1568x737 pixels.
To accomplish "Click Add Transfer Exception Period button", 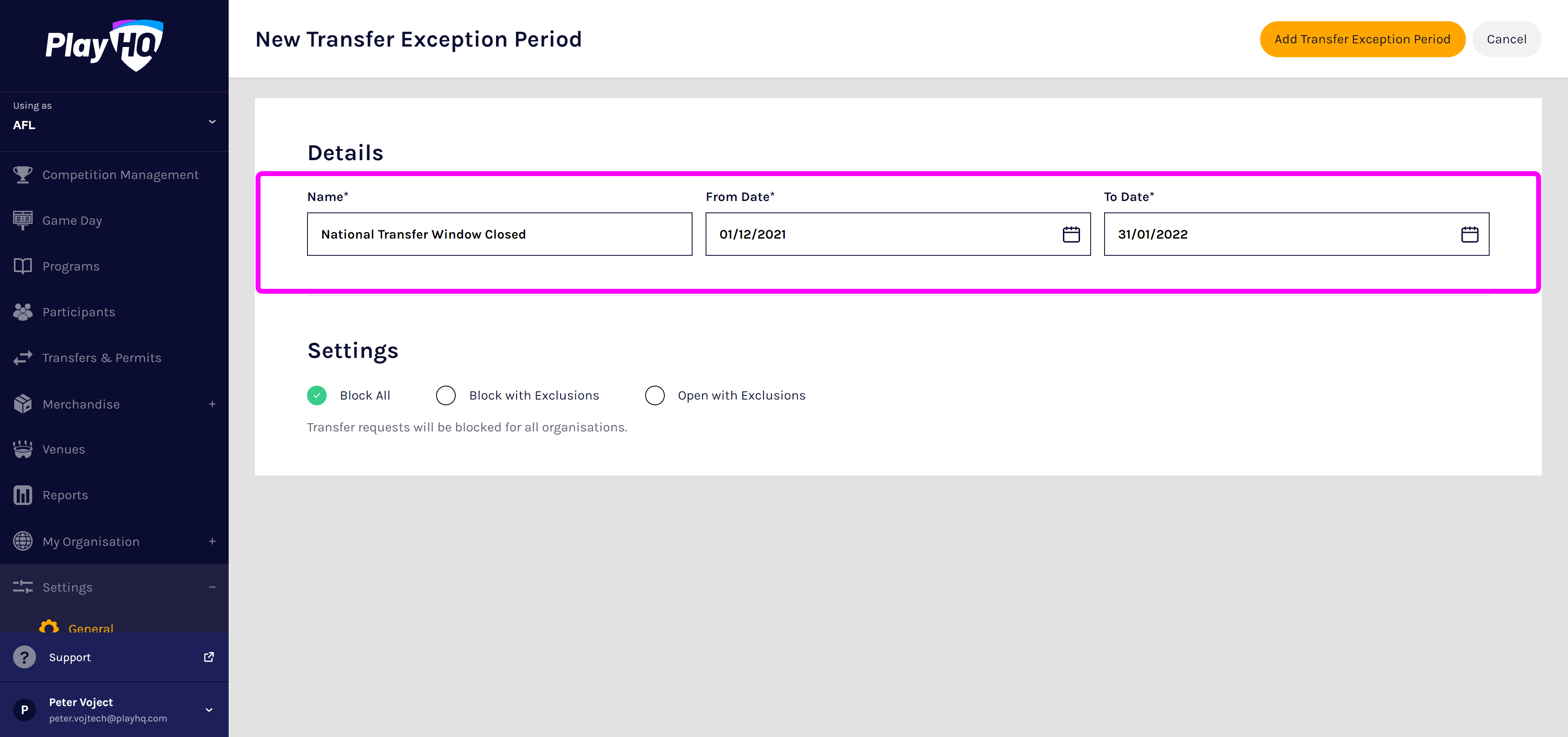I will click(x=1362, y=40).
